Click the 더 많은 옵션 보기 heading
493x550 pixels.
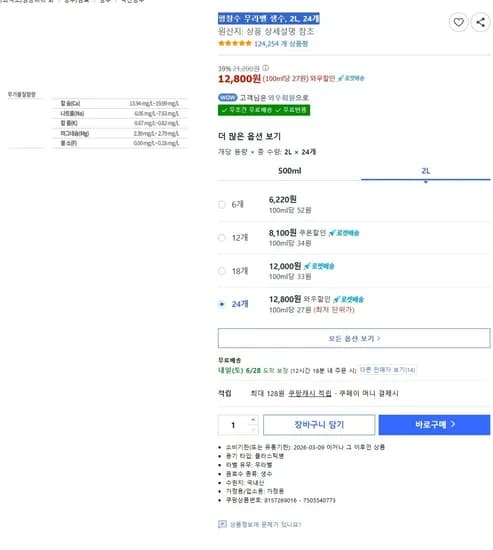249,136
